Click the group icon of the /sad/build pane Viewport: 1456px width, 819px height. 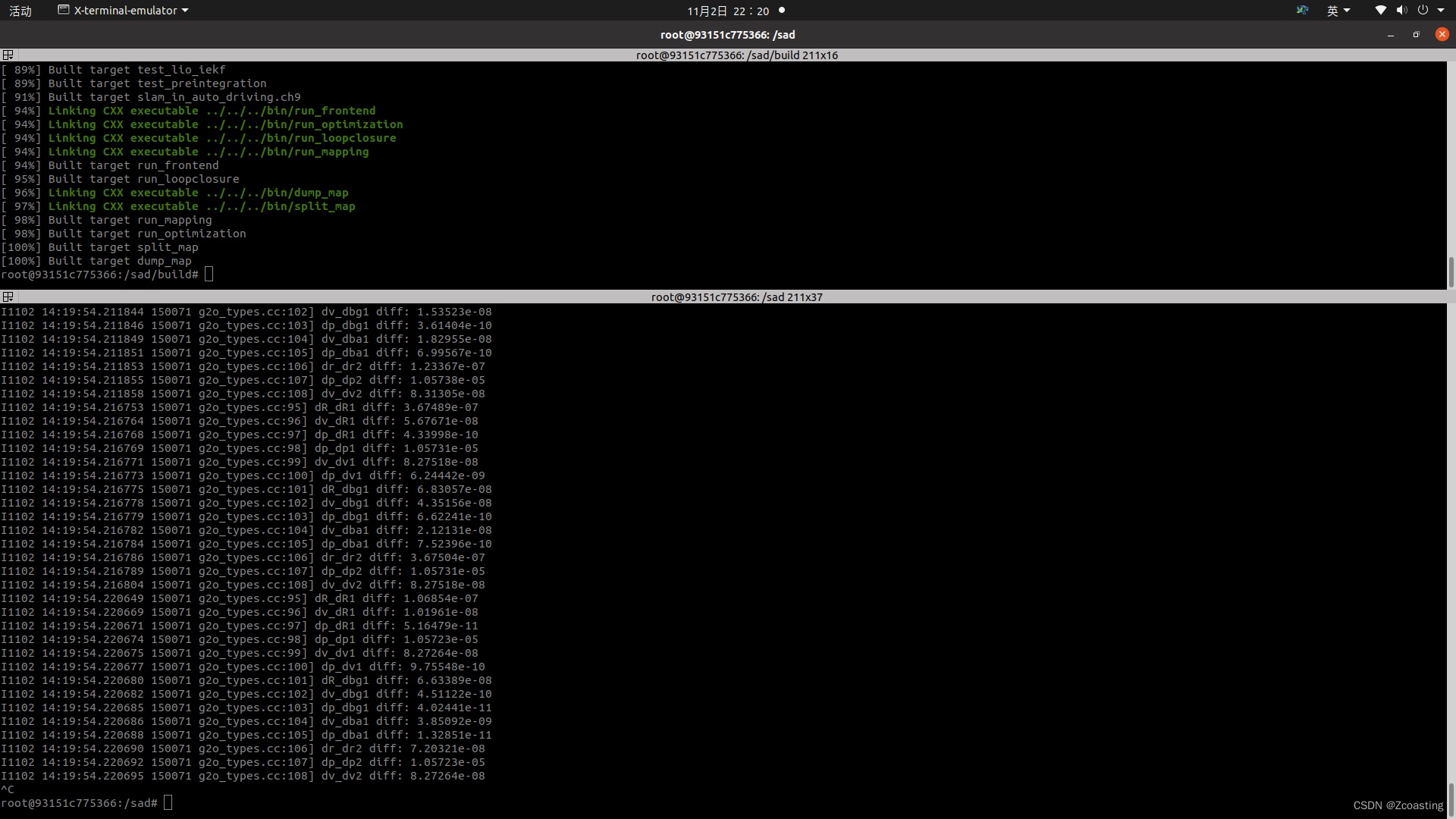8,55
